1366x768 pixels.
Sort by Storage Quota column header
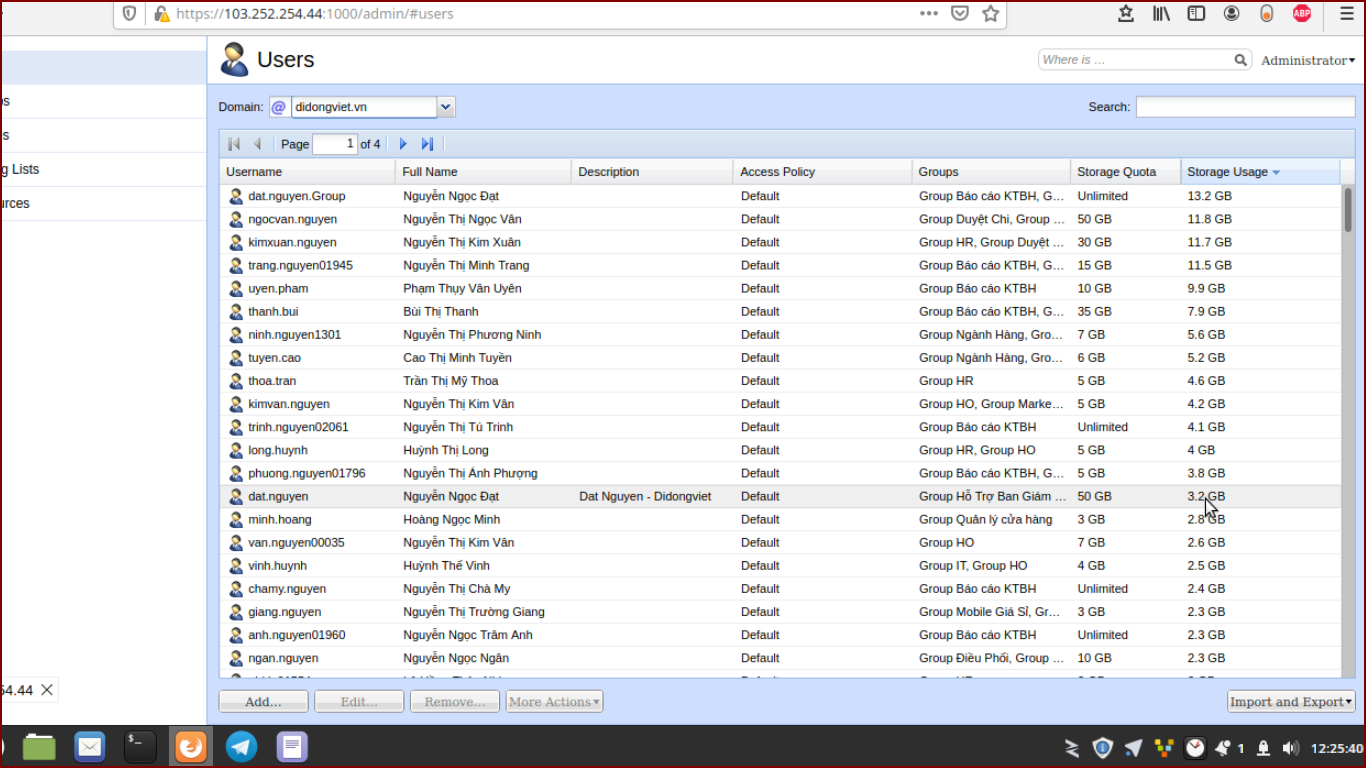click(1126, 172)
